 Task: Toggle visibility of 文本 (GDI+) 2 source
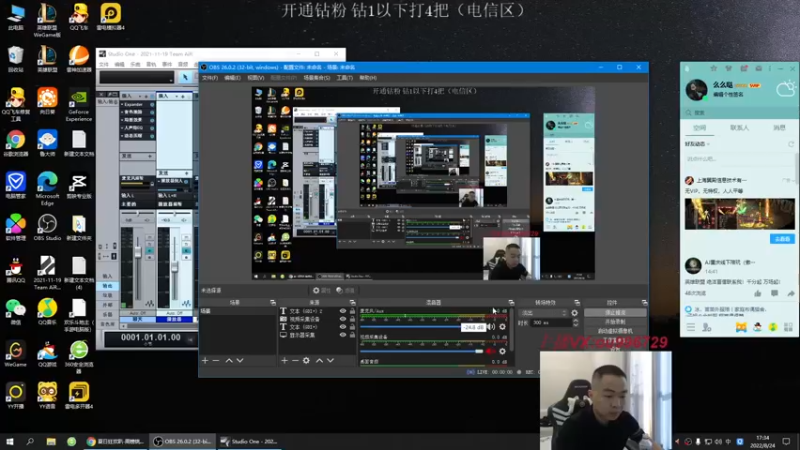343,311
